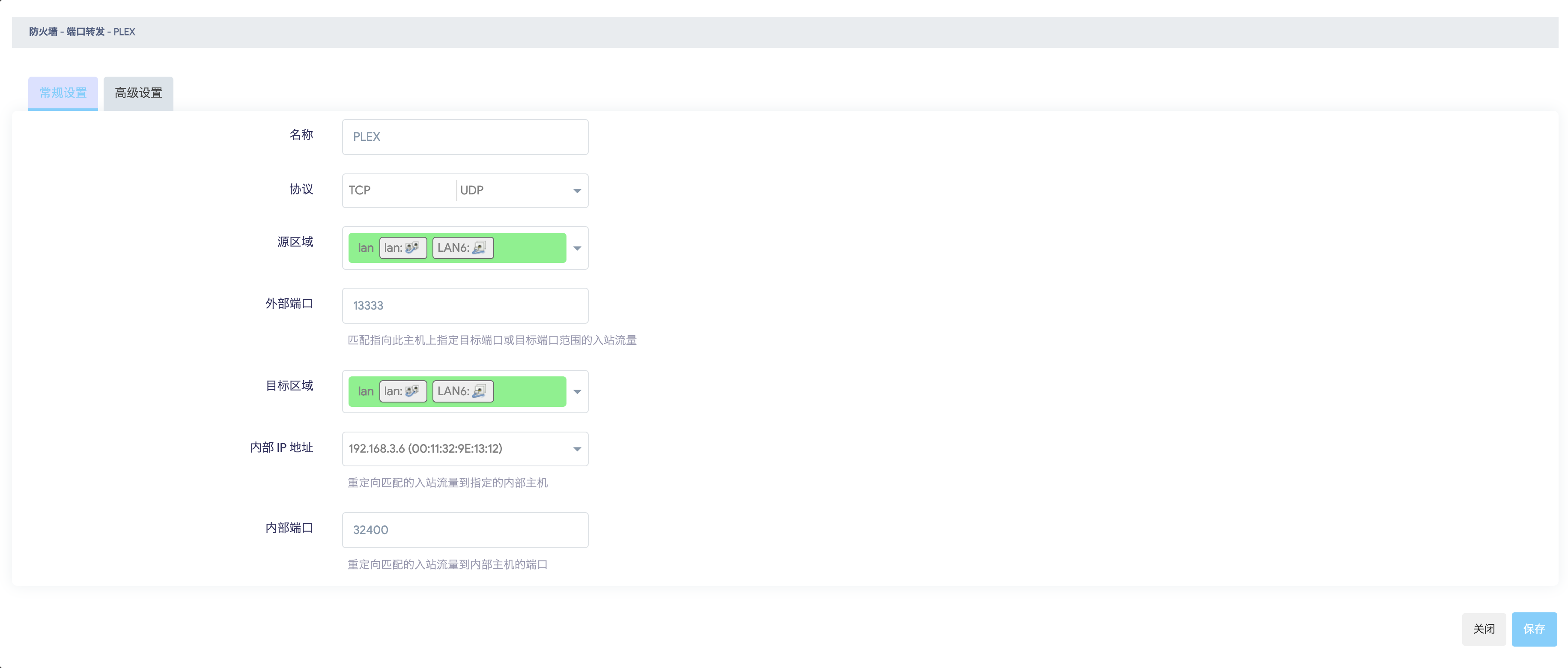
Task: Click lan interface icon in source zone
Action: tap(412, 247)
